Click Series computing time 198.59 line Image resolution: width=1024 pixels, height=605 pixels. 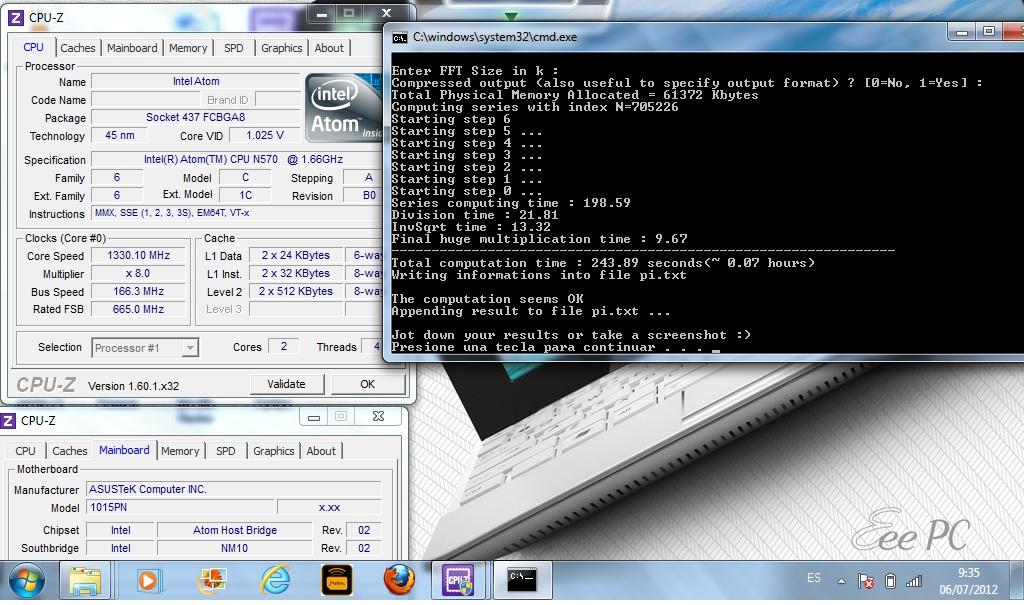click(x=511, y=203)
